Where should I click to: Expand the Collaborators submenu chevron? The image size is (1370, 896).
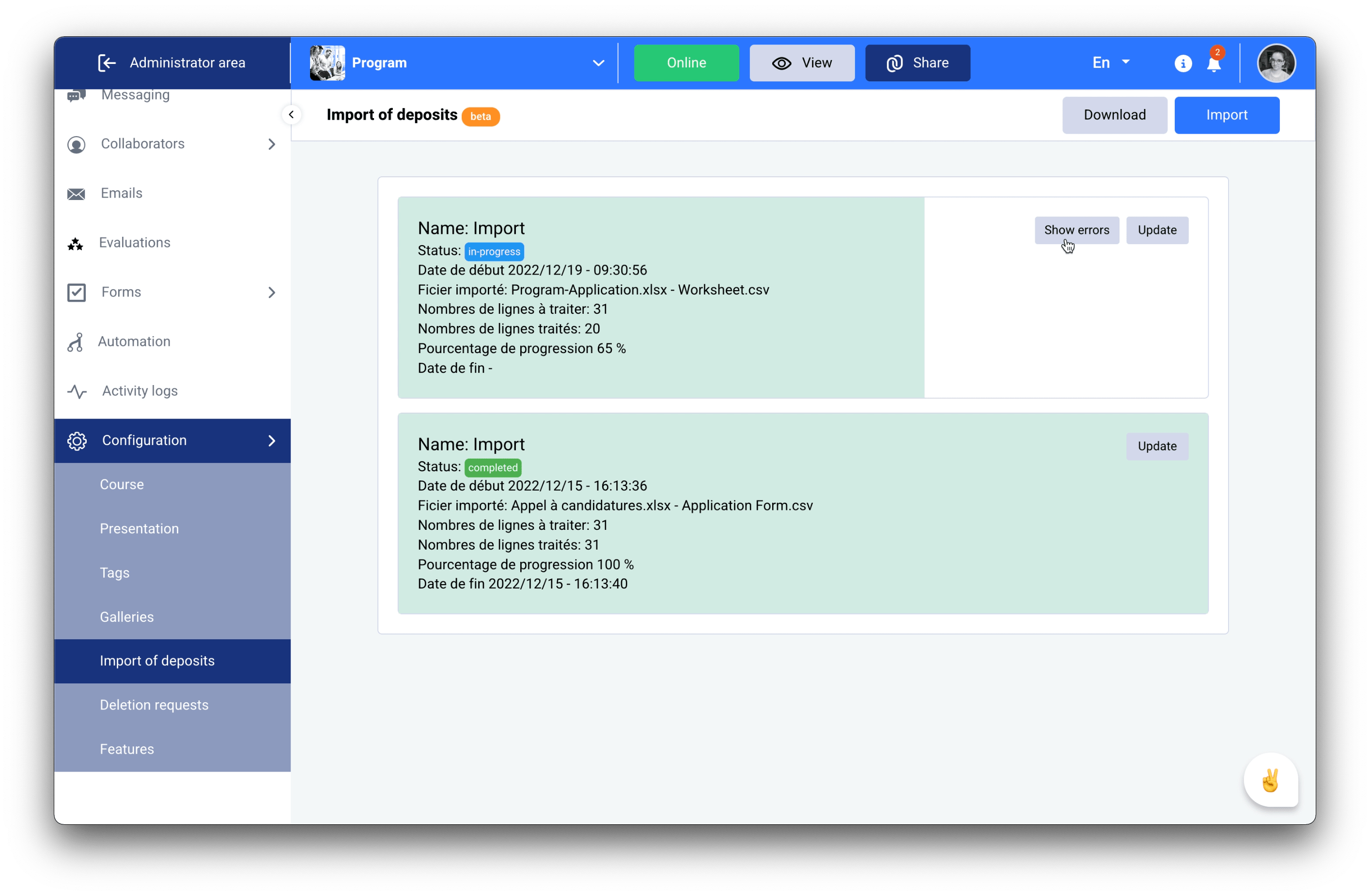tap(272, 144)
